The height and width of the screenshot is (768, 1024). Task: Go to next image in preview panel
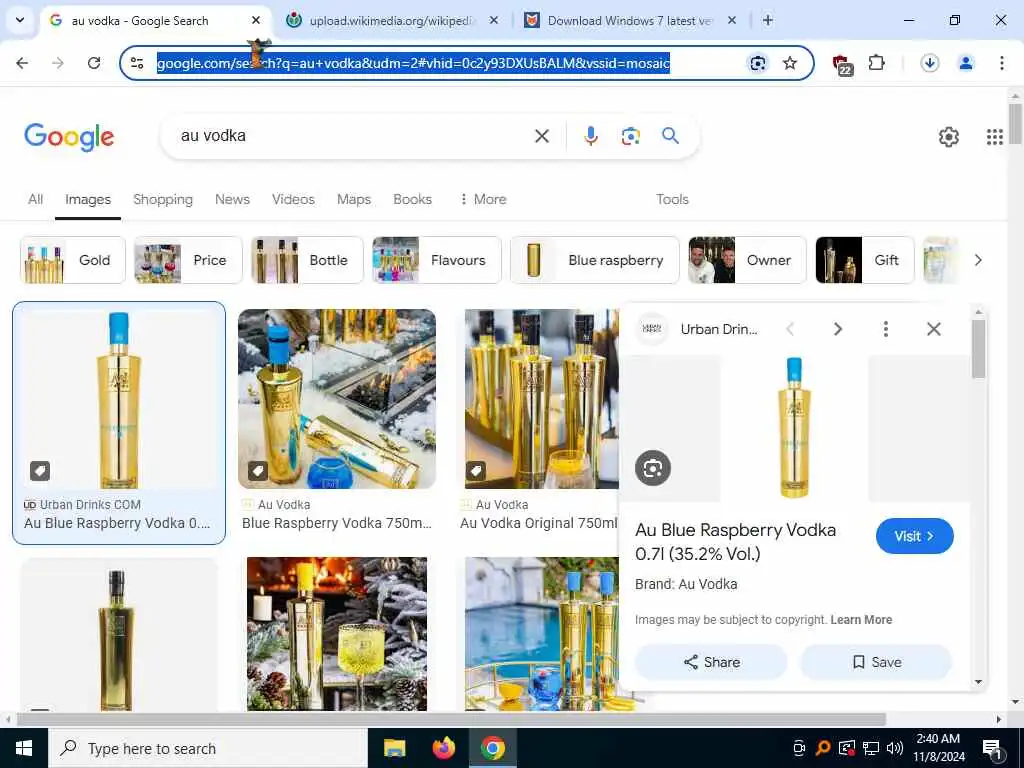[837, 328]
